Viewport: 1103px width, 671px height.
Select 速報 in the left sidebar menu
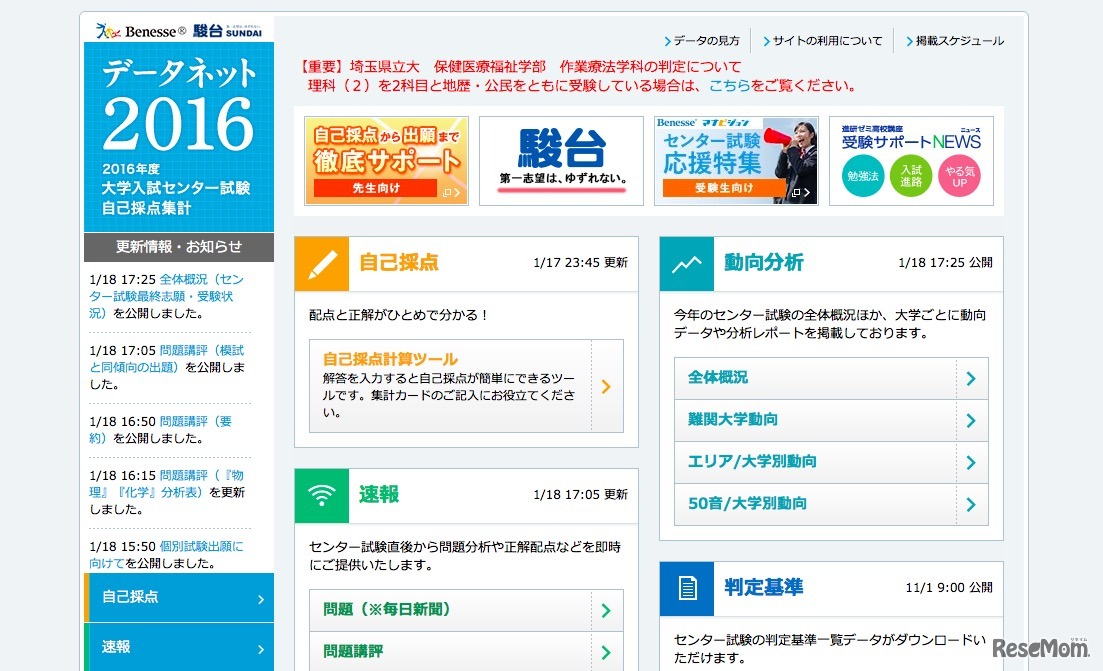(178, 647)
